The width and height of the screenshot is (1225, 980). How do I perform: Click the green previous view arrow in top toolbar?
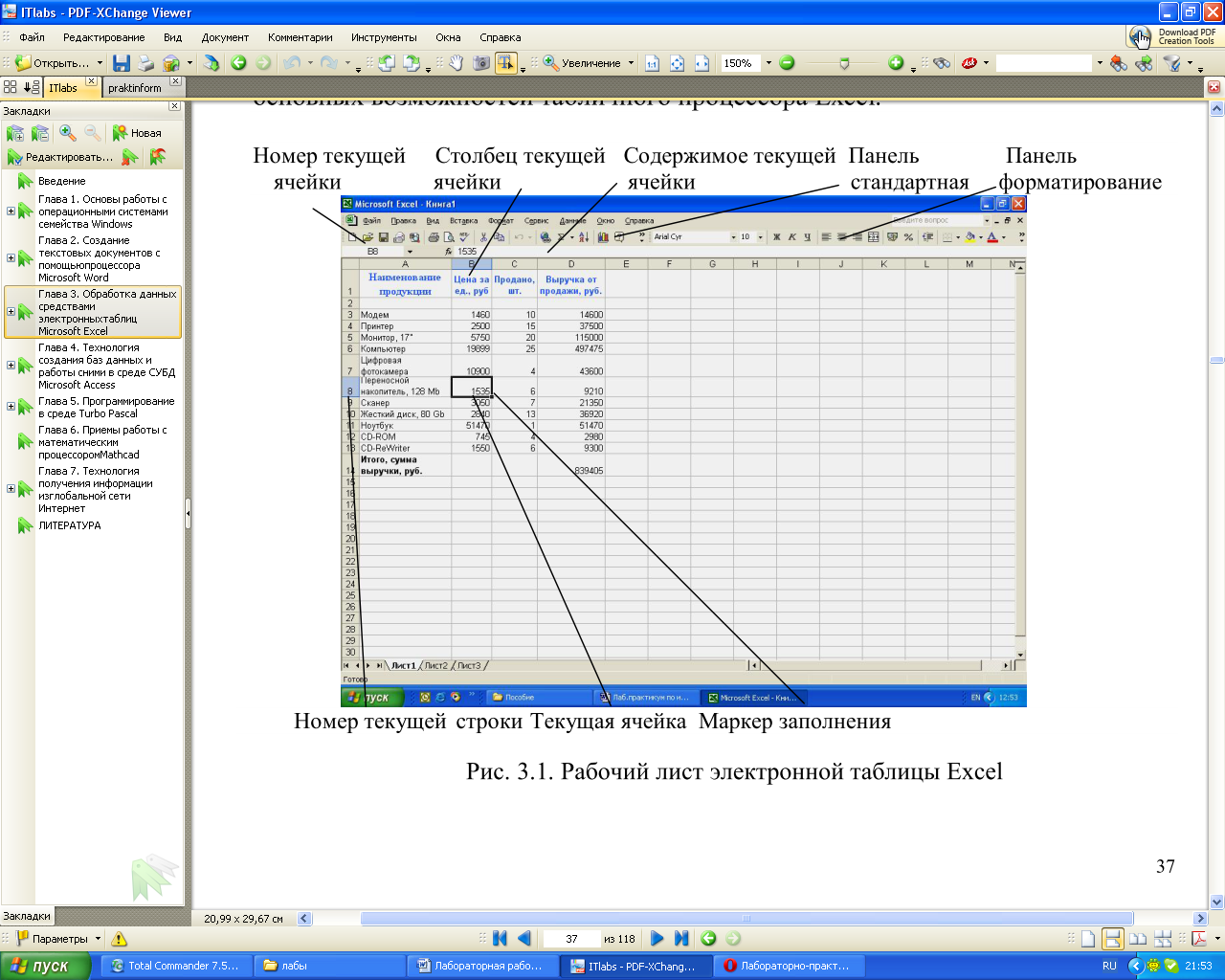[x=238, y=63]
